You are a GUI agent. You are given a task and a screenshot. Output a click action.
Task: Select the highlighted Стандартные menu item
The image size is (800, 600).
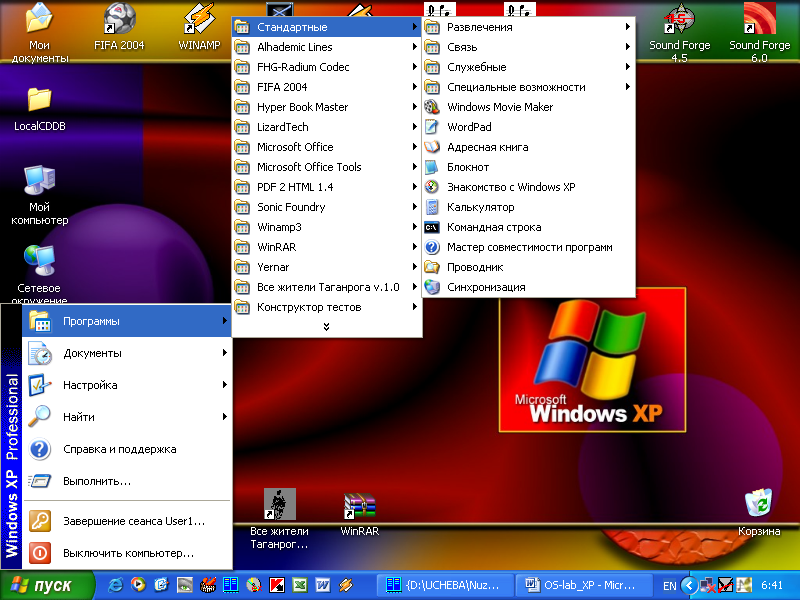click(x=327, y=27)
